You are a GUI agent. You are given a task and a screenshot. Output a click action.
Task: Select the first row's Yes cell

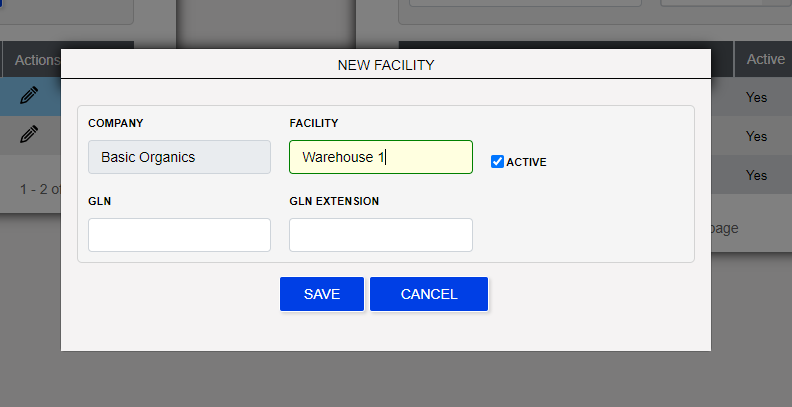click(757, 97)
